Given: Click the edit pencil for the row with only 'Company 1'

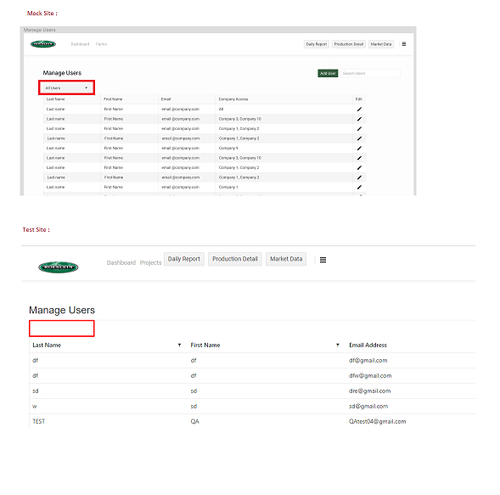Looking at the screenshot, I should 359,187.
